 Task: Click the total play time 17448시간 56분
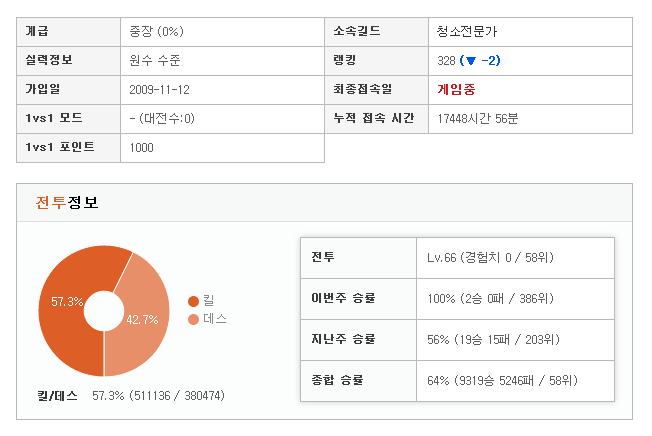pyautogui.click(x=478, y=119)
